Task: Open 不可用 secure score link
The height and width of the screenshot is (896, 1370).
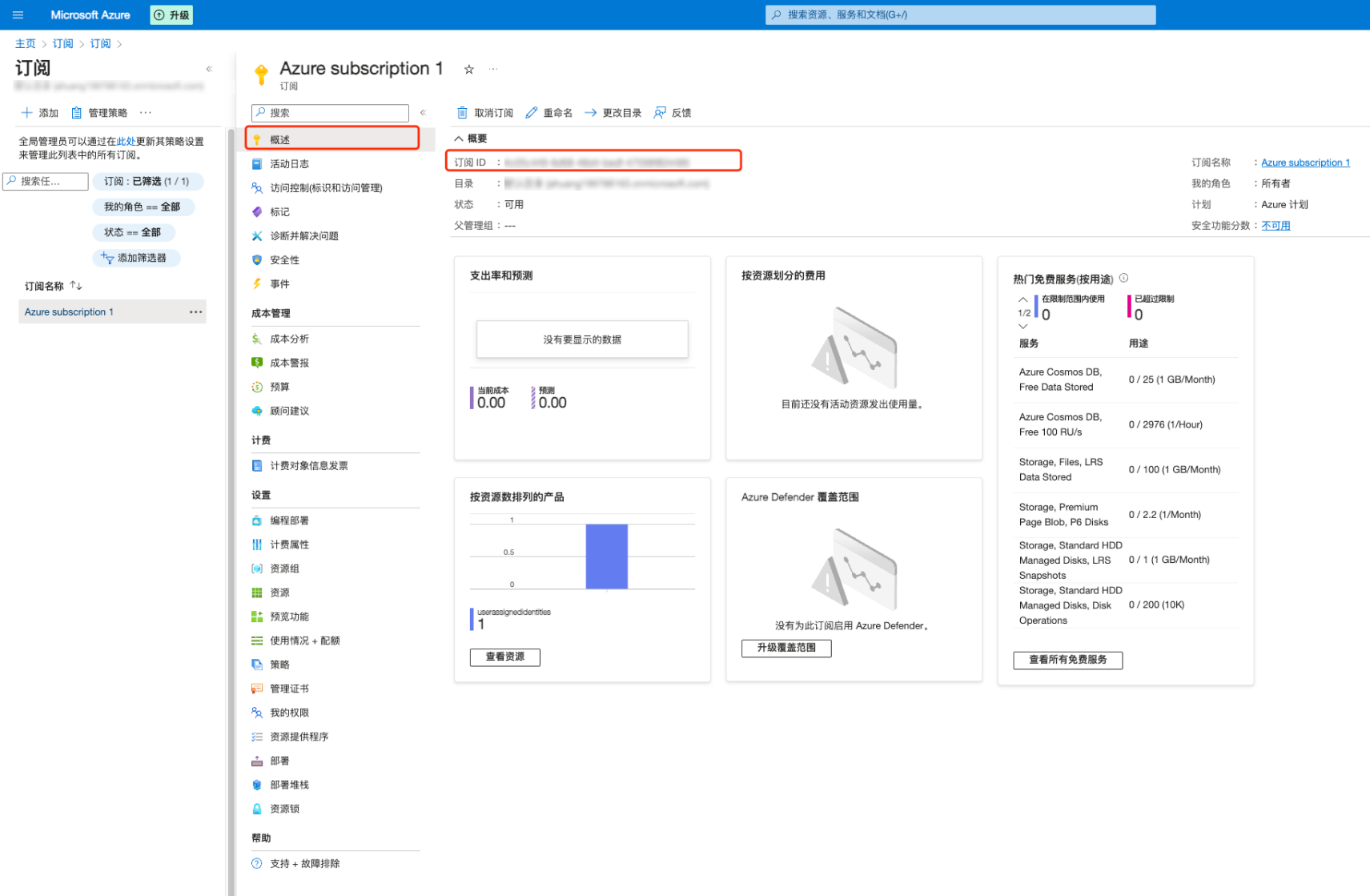Action: (1276, 226)
